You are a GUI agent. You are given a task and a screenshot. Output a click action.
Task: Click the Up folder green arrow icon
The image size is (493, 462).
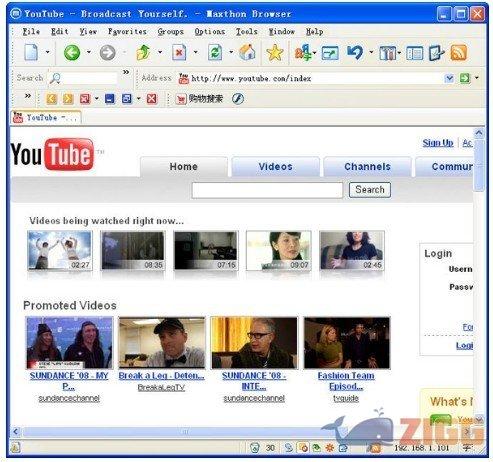coord(143,53)
